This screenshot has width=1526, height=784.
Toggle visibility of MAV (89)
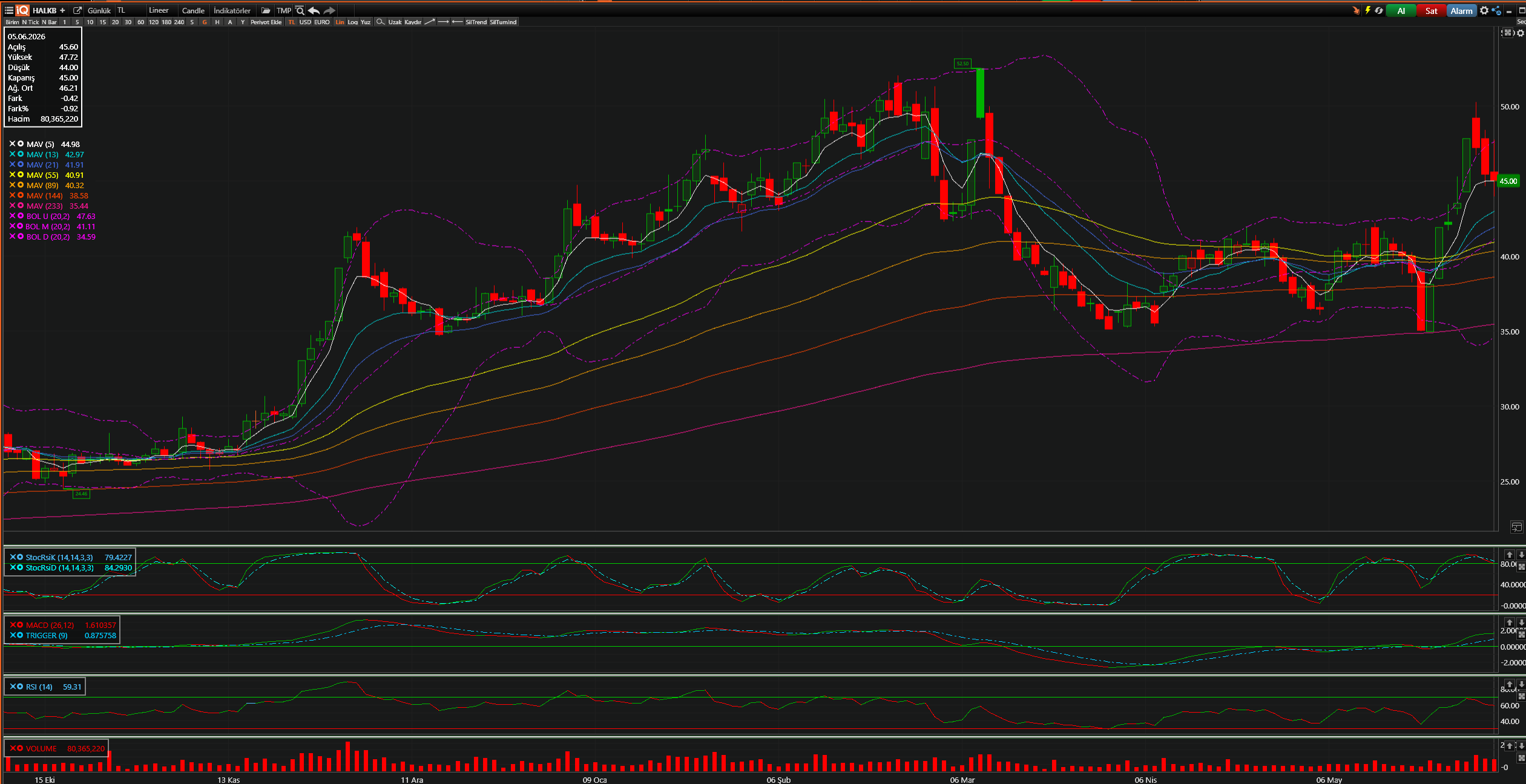21,185
